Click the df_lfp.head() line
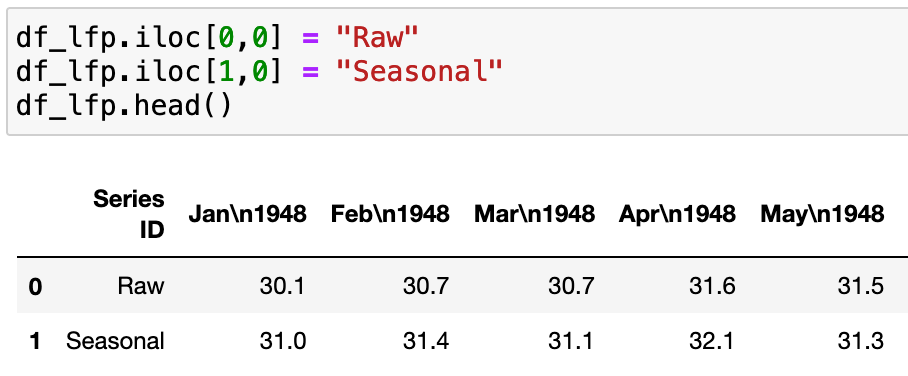The image size is (908, 376). (123, 106)
